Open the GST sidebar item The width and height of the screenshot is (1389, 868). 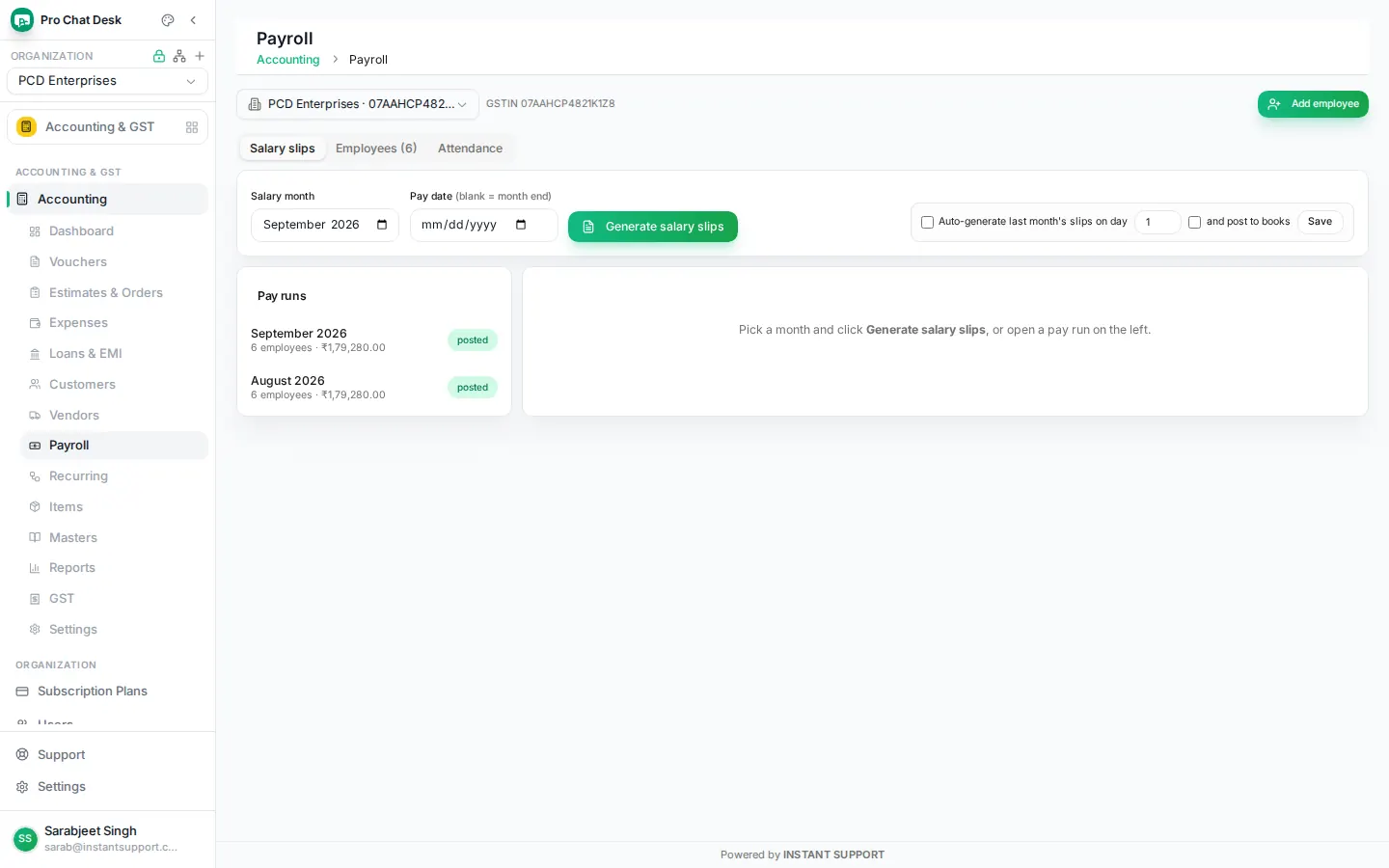click(114, 599)
